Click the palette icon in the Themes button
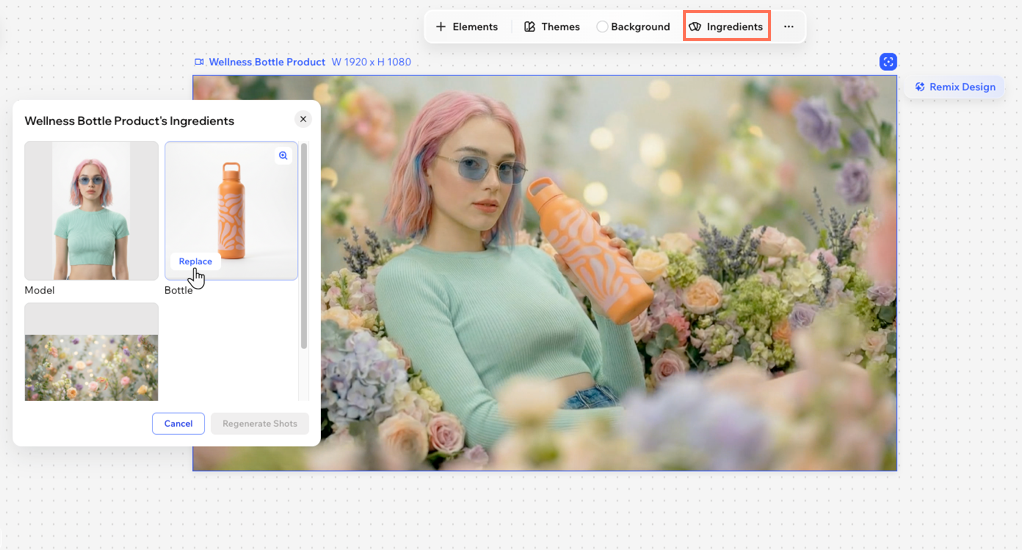This screenshot has height=550, width=1022. pos(529,27)
